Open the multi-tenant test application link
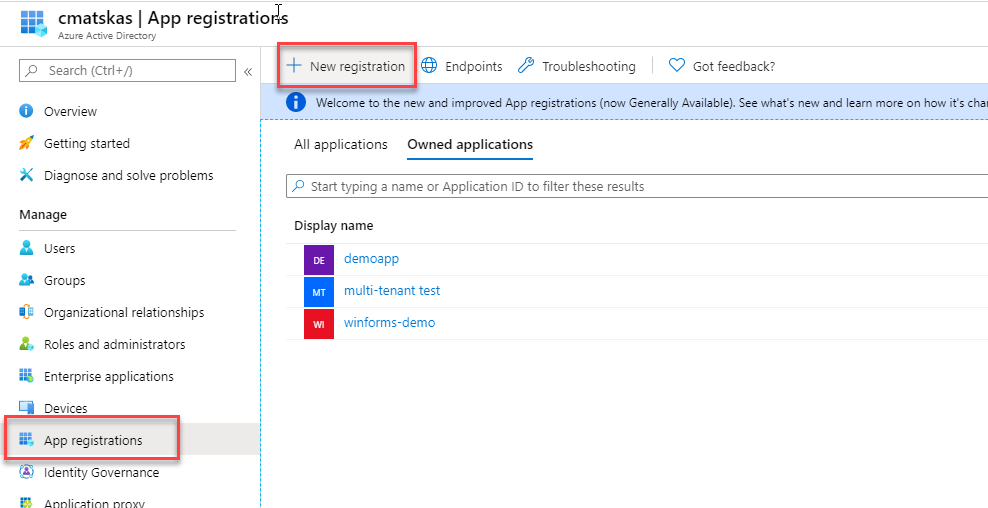The width and height of the screenshot is (988, 508). pos(392,291)
